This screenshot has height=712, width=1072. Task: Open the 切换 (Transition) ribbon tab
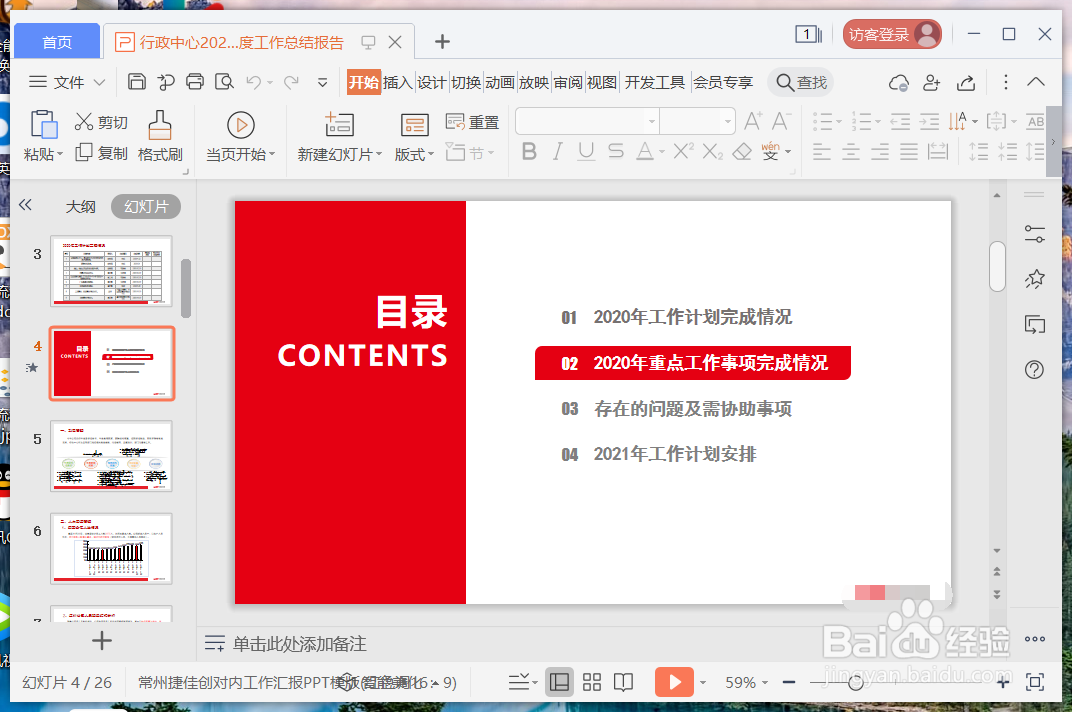(466, 83)
